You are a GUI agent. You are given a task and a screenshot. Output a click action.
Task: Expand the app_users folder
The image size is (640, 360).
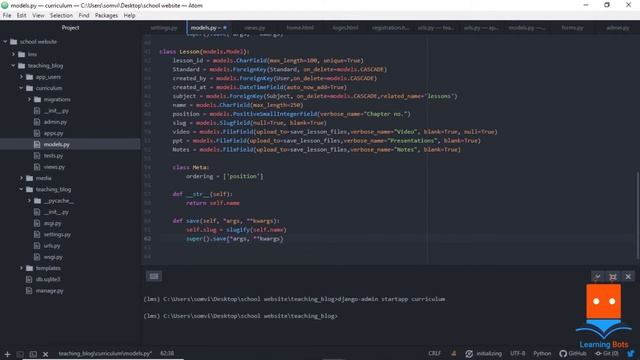[21, 77]
